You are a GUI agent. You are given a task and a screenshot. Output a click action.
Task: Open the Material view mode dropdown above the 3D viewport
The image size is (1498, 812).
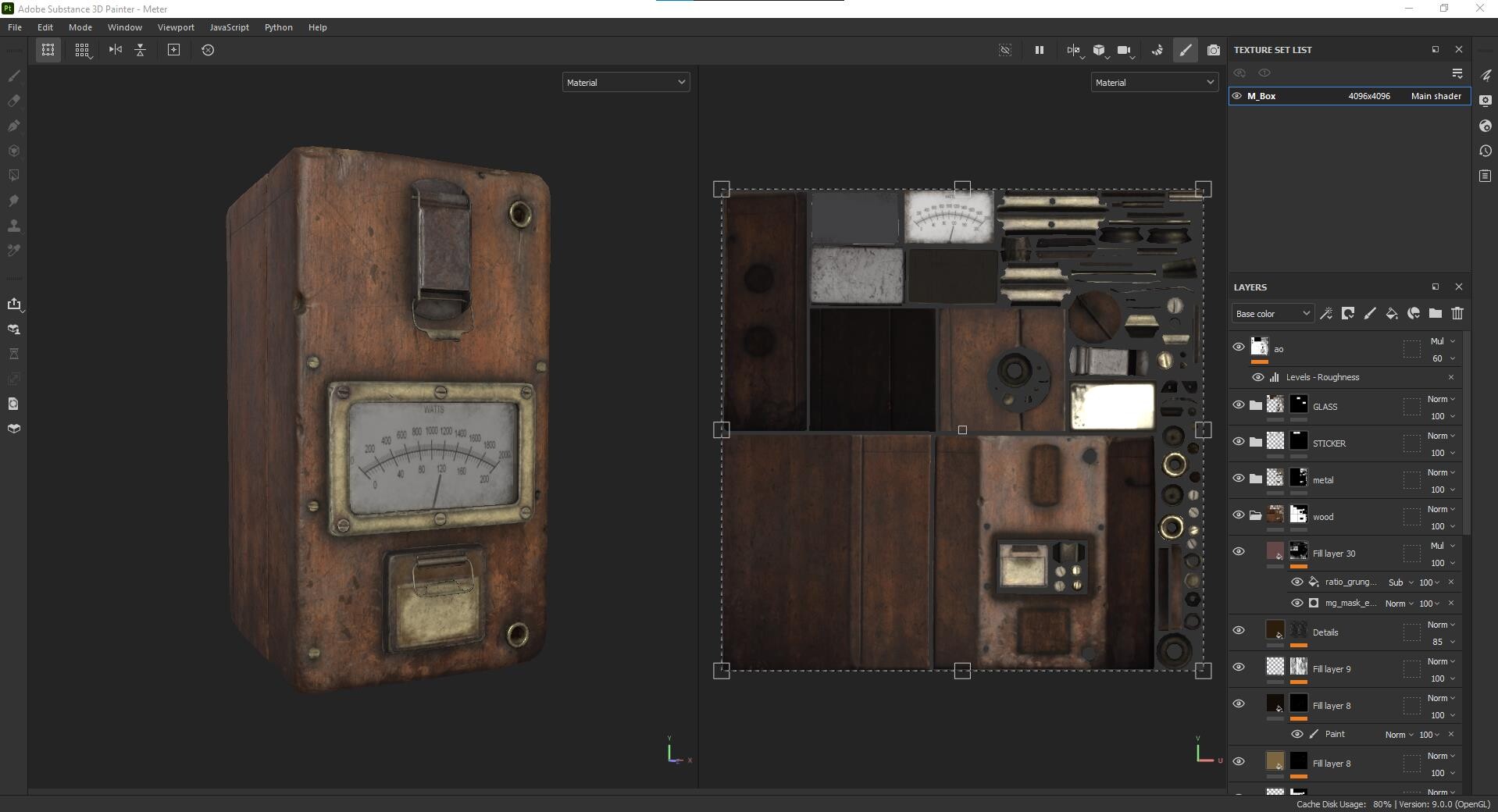pyautogui.click(x=625, y=82)
